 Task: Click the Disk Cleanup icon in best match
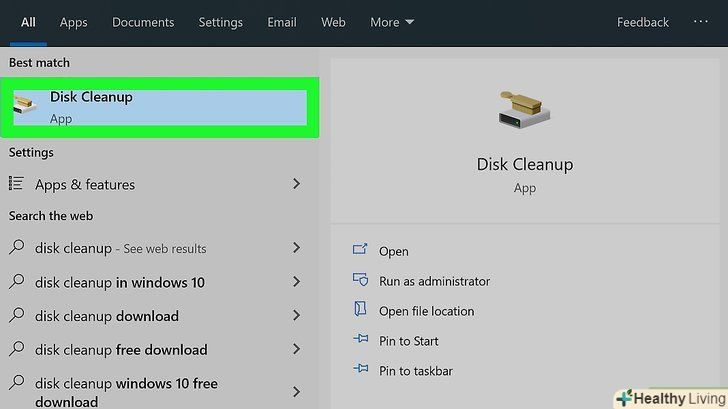click(25, 104)
